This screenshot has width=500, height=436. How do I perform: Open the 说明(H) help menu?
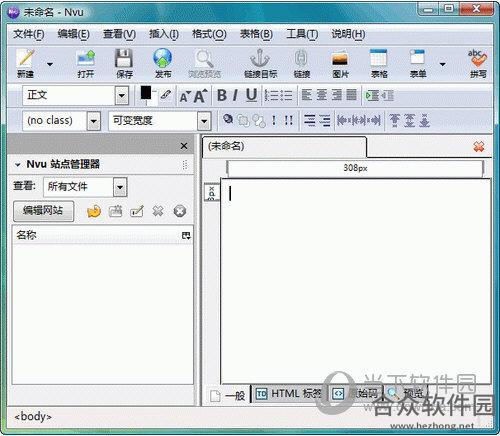pos(348,34)
